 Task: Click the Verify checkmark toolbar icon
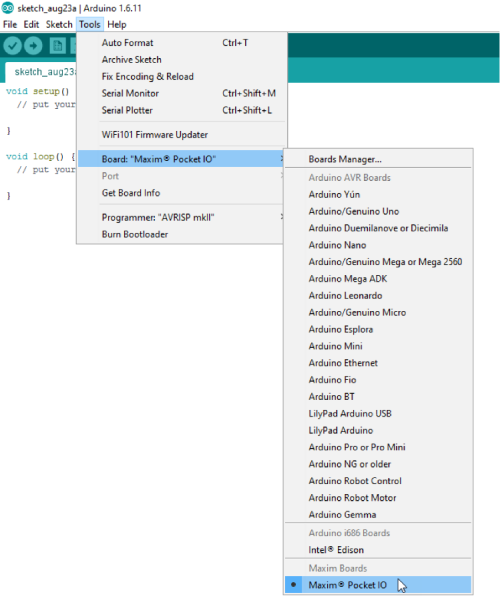[x=12, y=46]
